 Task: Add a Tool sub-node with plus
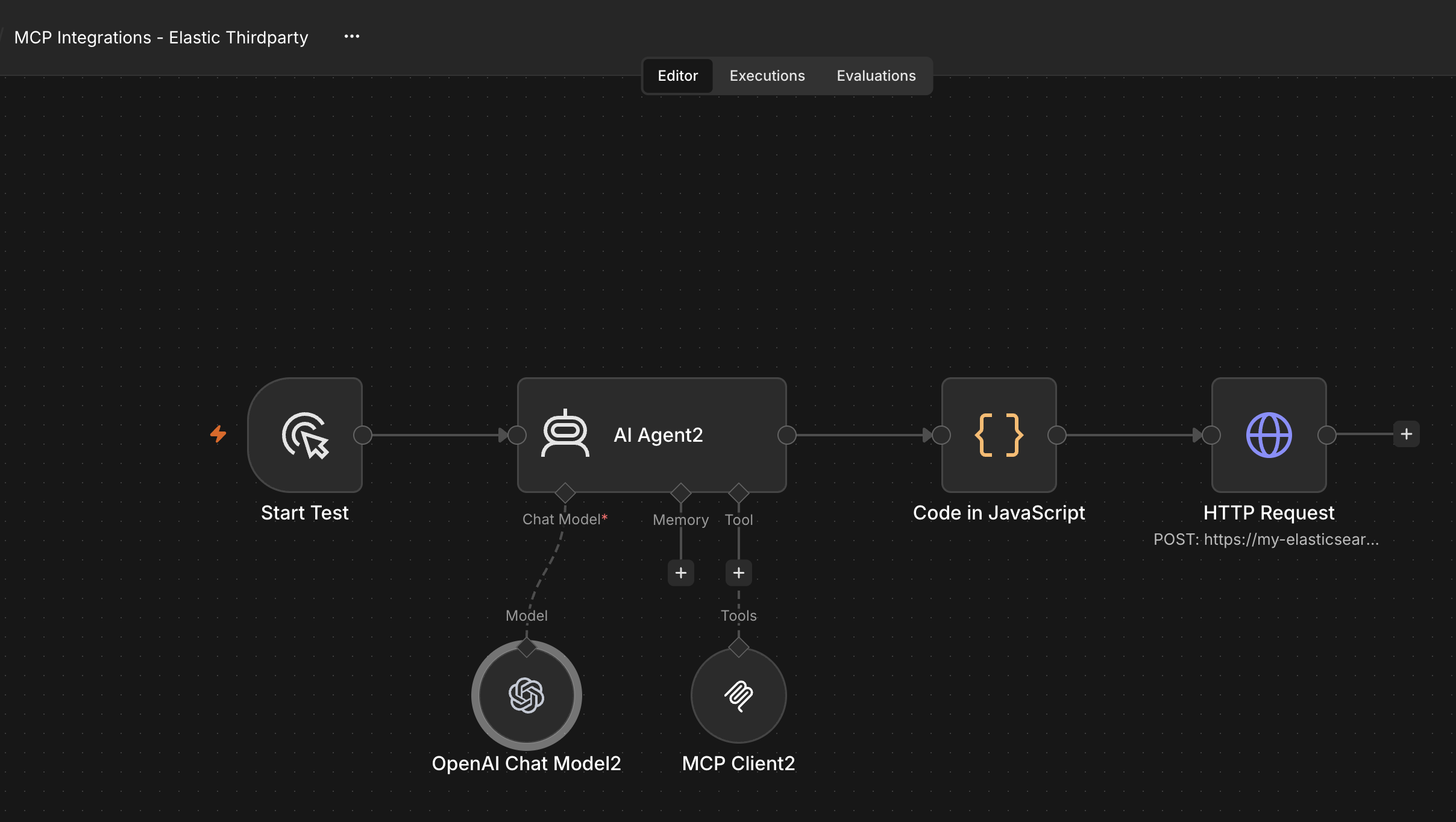739,573
